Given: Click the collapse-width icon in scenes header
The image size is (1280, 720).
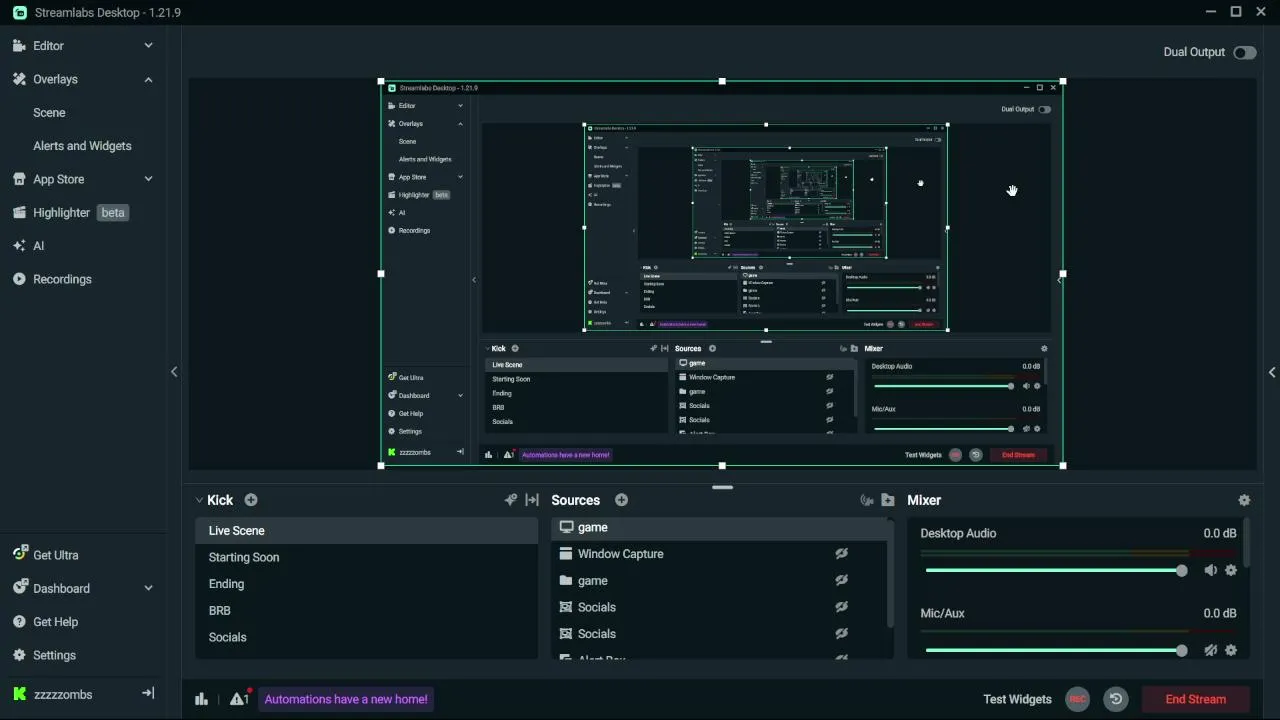Looking at the screenshot, I should (532, 500).
